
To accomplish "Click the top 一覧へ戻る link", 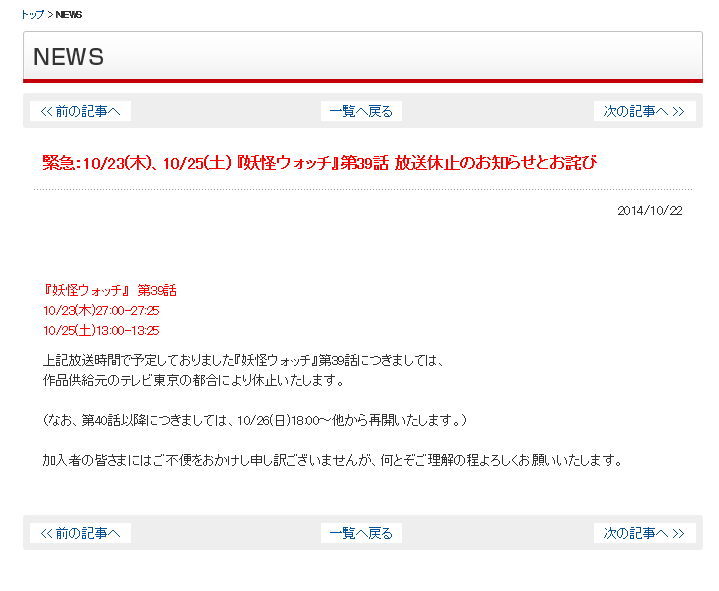I will tap(361, 111).
